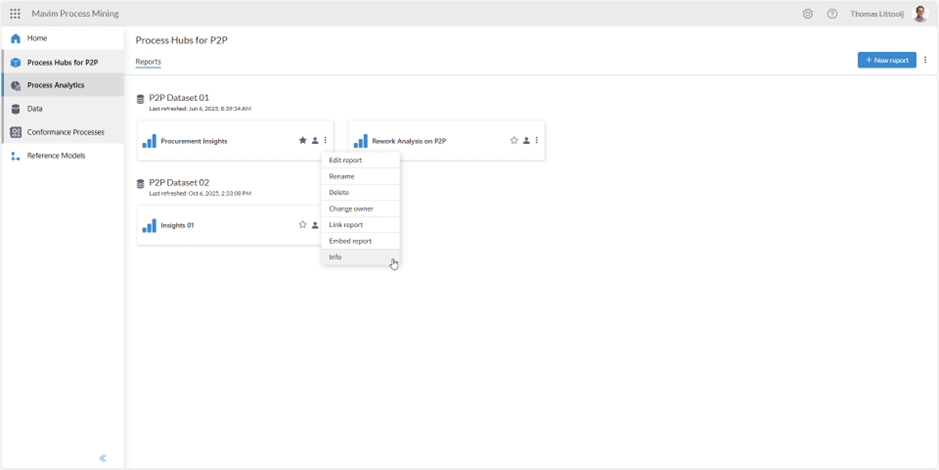This screenshot has width=939, height=470.
Task: Click the New report button
Action: [x=886, y=60]
